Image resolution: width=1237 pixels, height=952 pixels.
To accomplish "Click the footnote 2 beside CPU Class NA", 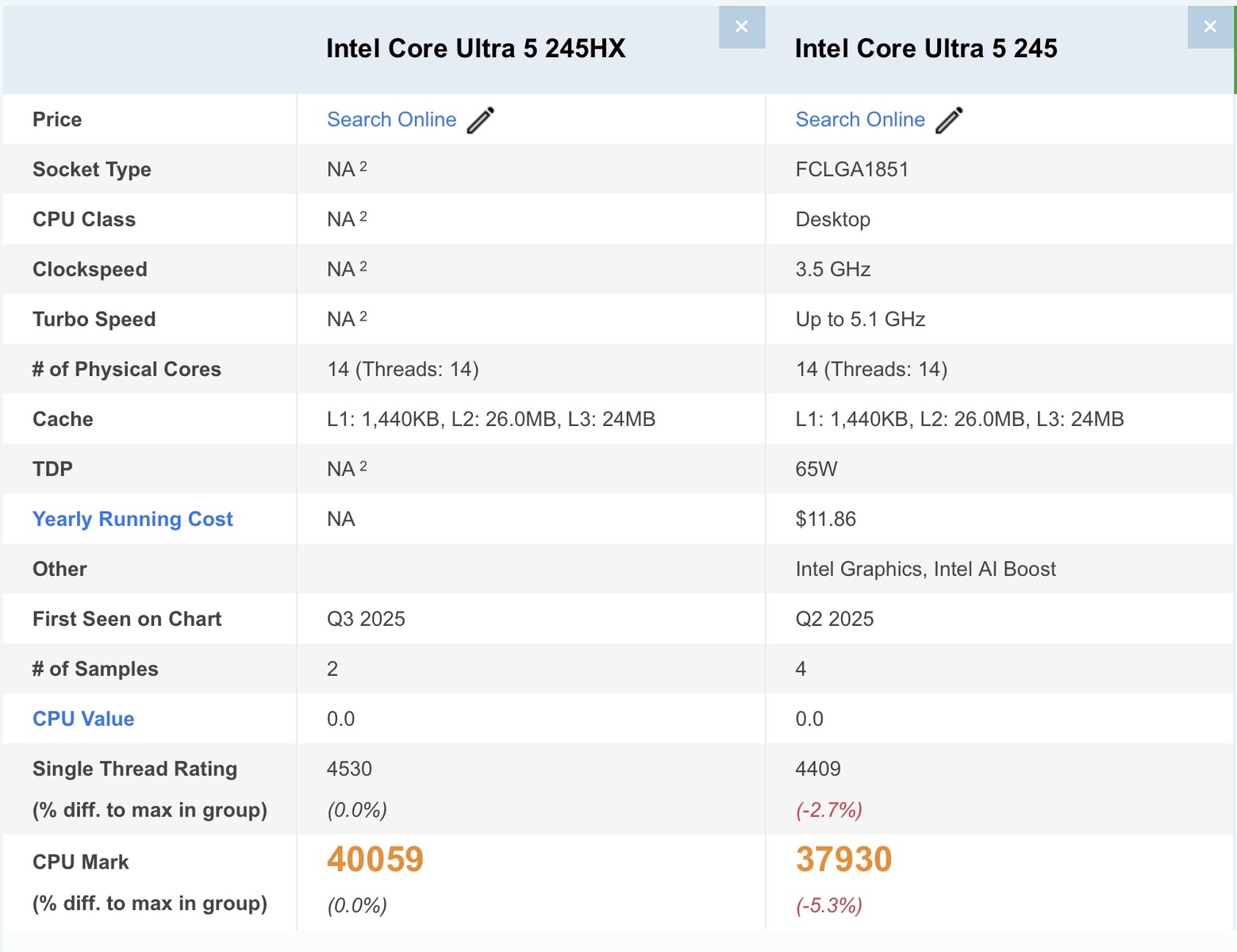I will click(x=364, y=214).
